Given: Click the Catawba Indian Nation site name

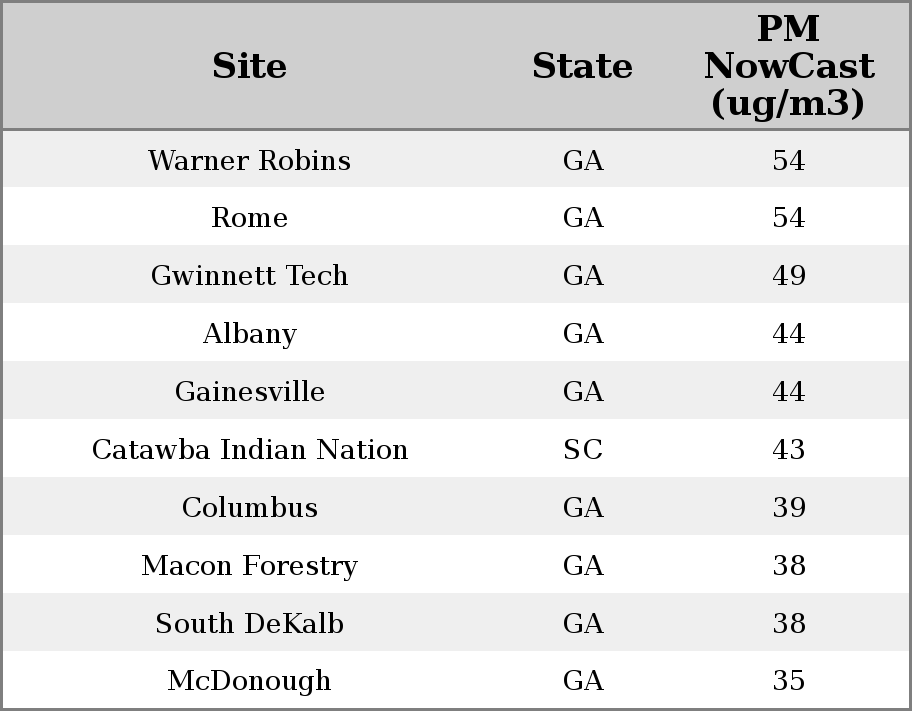Looking at the screenshot, I should pos(249,450).
